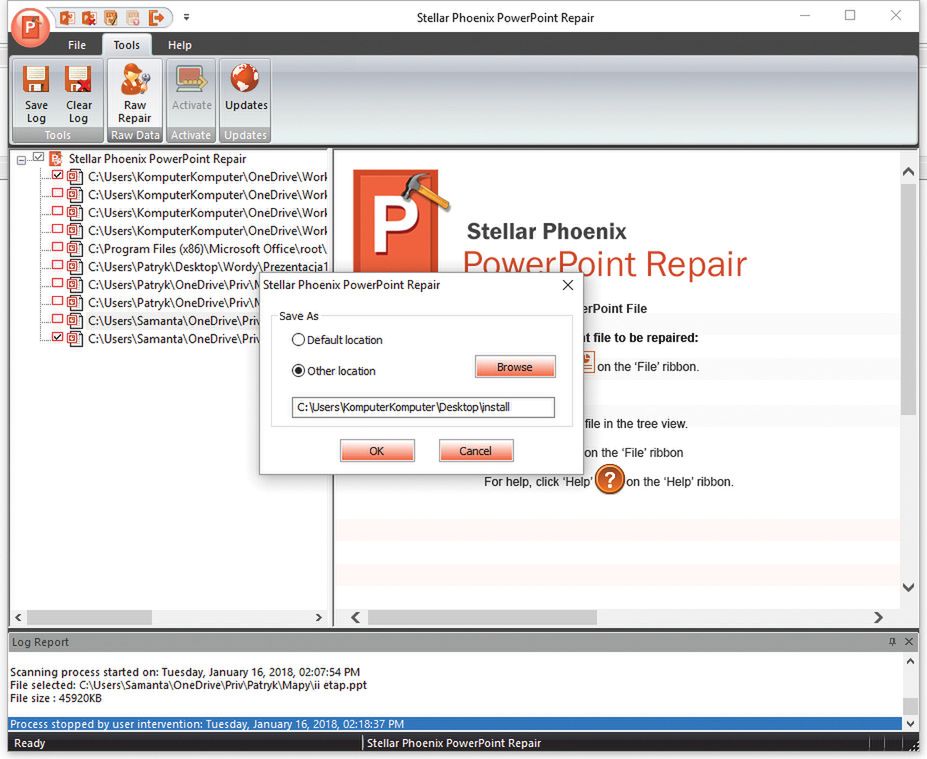Select the Patryk\Desktop\Wordy\Prezentacja1 tree row
Viewport: 927px width, 759px height.
[x=208, y=267]
